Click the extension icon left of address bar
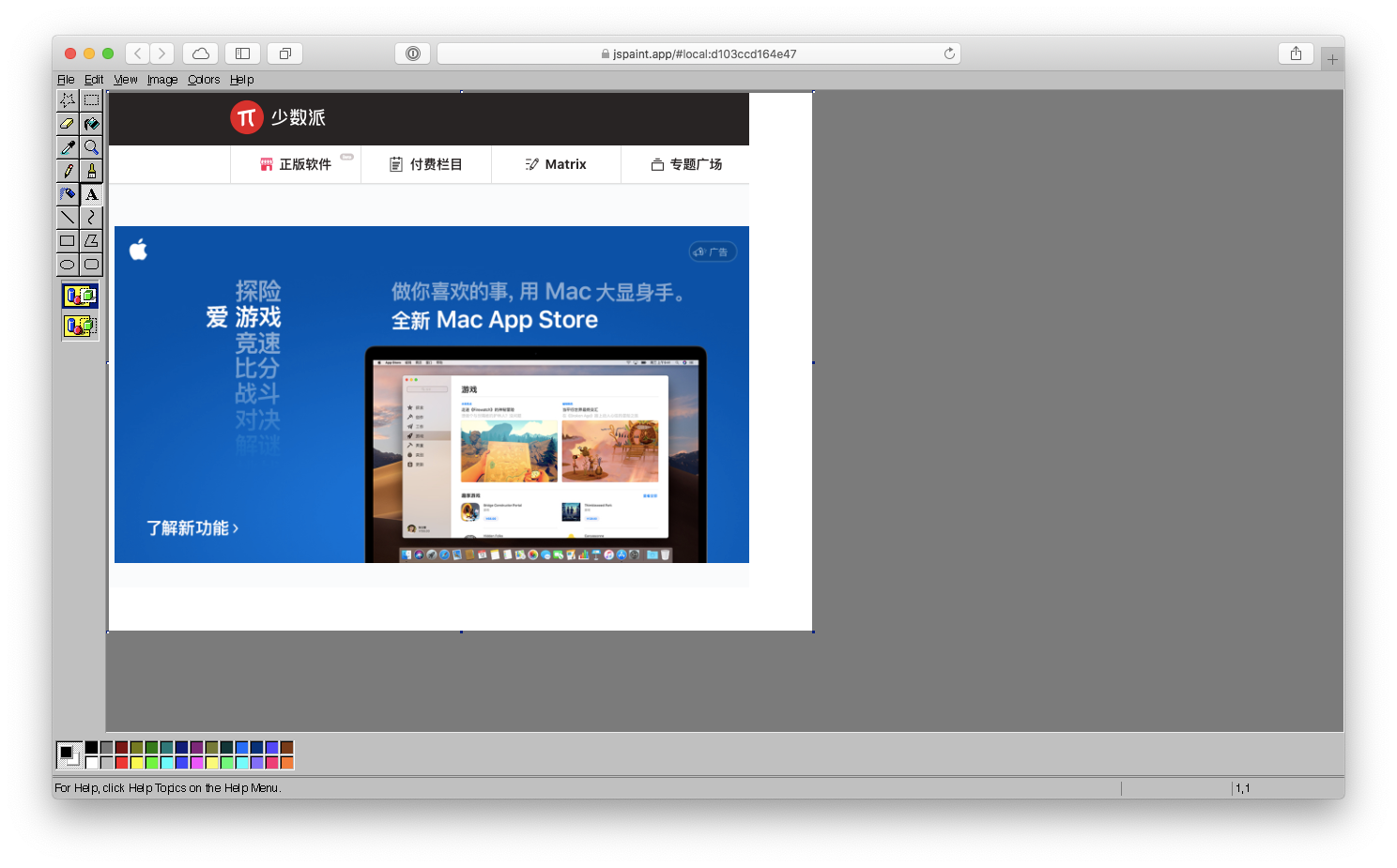 click(413, 53)
